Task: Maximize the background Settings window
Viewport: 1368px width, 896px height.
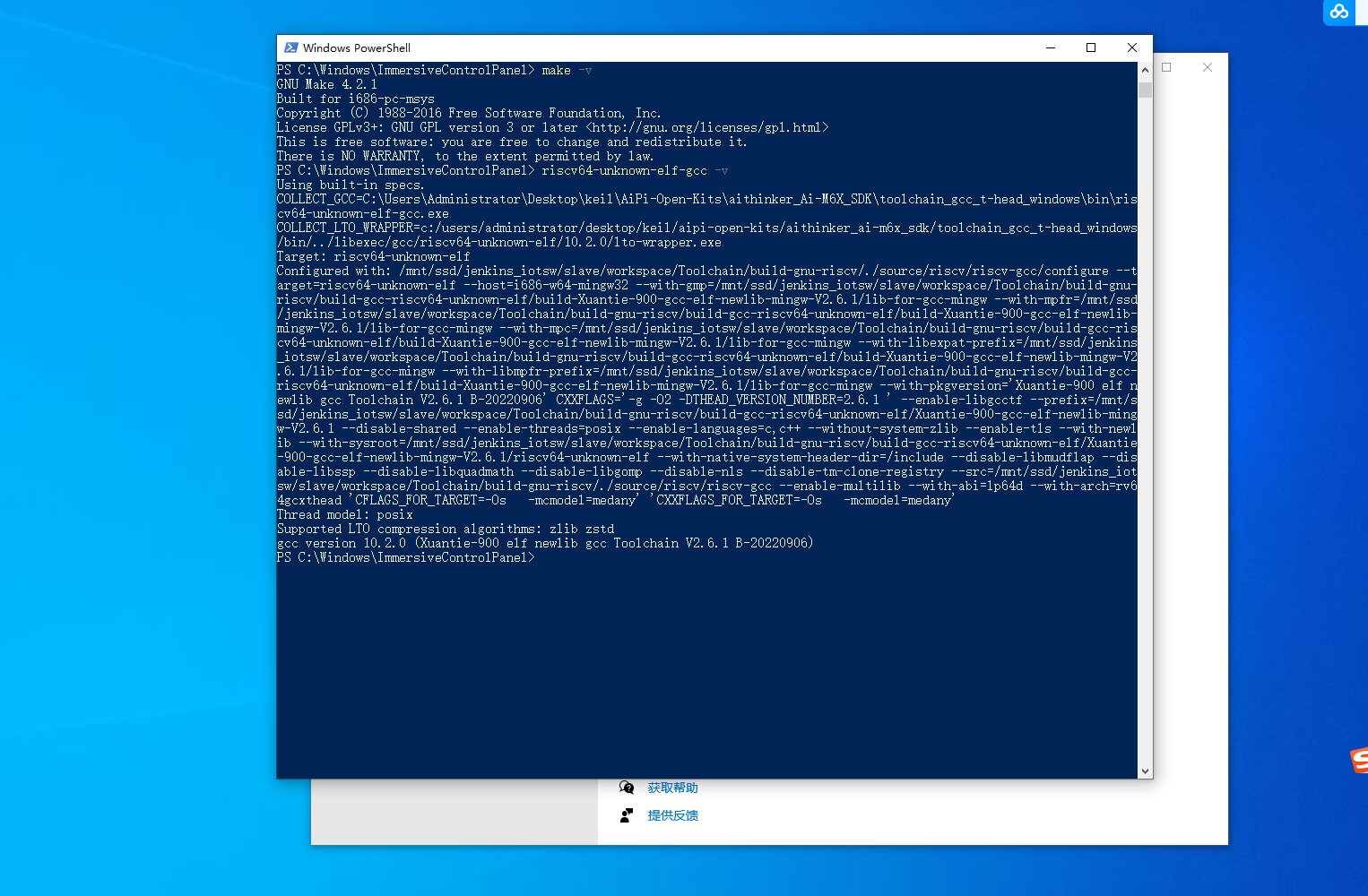Action: click(x=1166, y=67)
